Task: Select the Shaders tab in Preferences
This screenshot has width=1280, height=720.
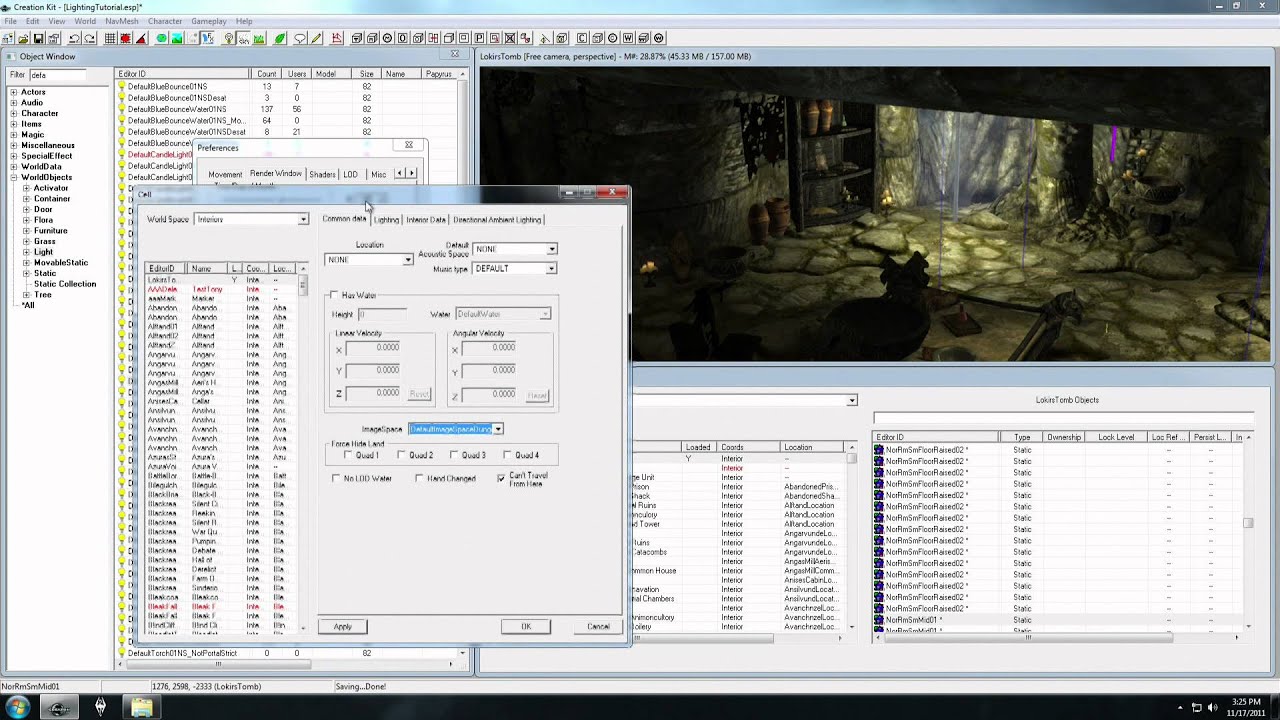Action: click(322, 174)
